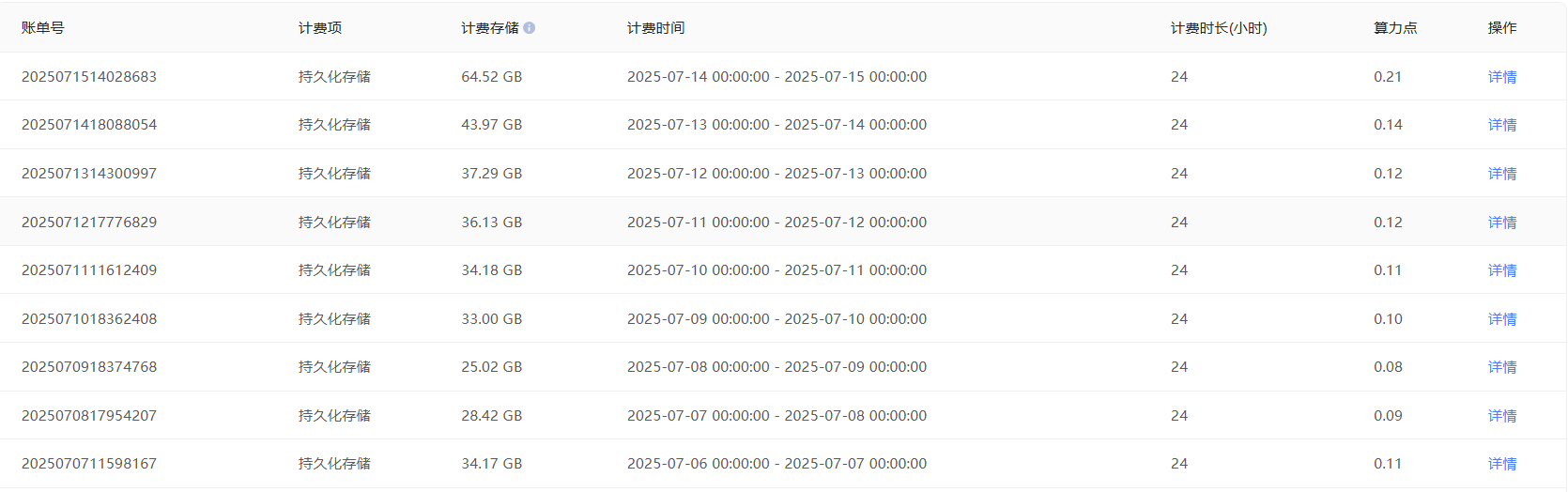Viewport: 1568px width, 492px height.
Task: Click 持久化存储 in the 2025070711598167 row
Action: pos(334,464)
